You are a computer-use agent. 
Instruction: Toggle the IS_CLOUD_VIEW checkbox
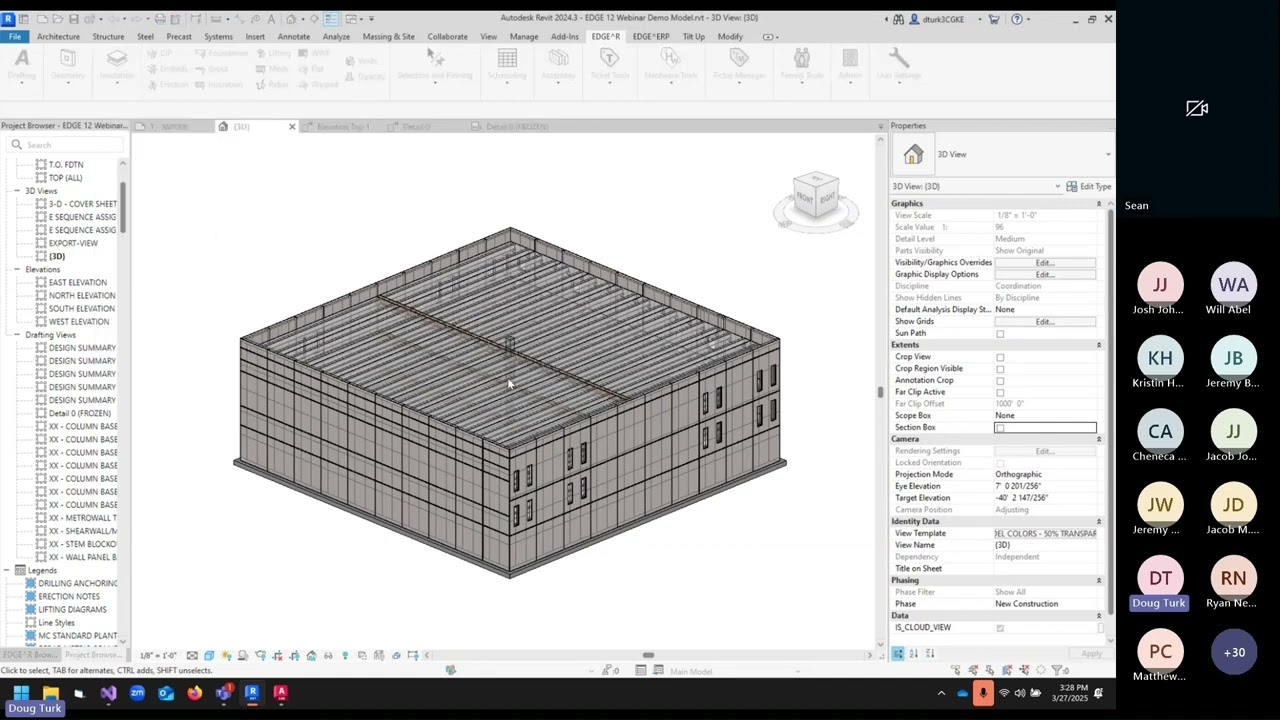coord(1000,628)
